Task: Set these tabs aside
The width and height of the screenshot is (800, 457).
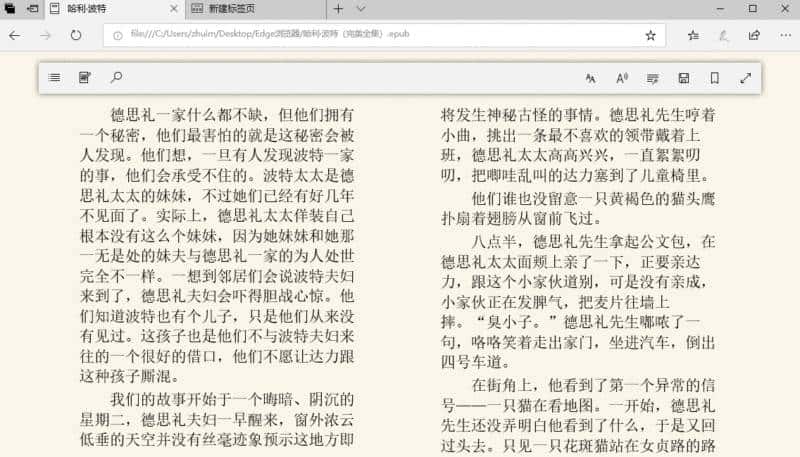Action: coord(32,8)
